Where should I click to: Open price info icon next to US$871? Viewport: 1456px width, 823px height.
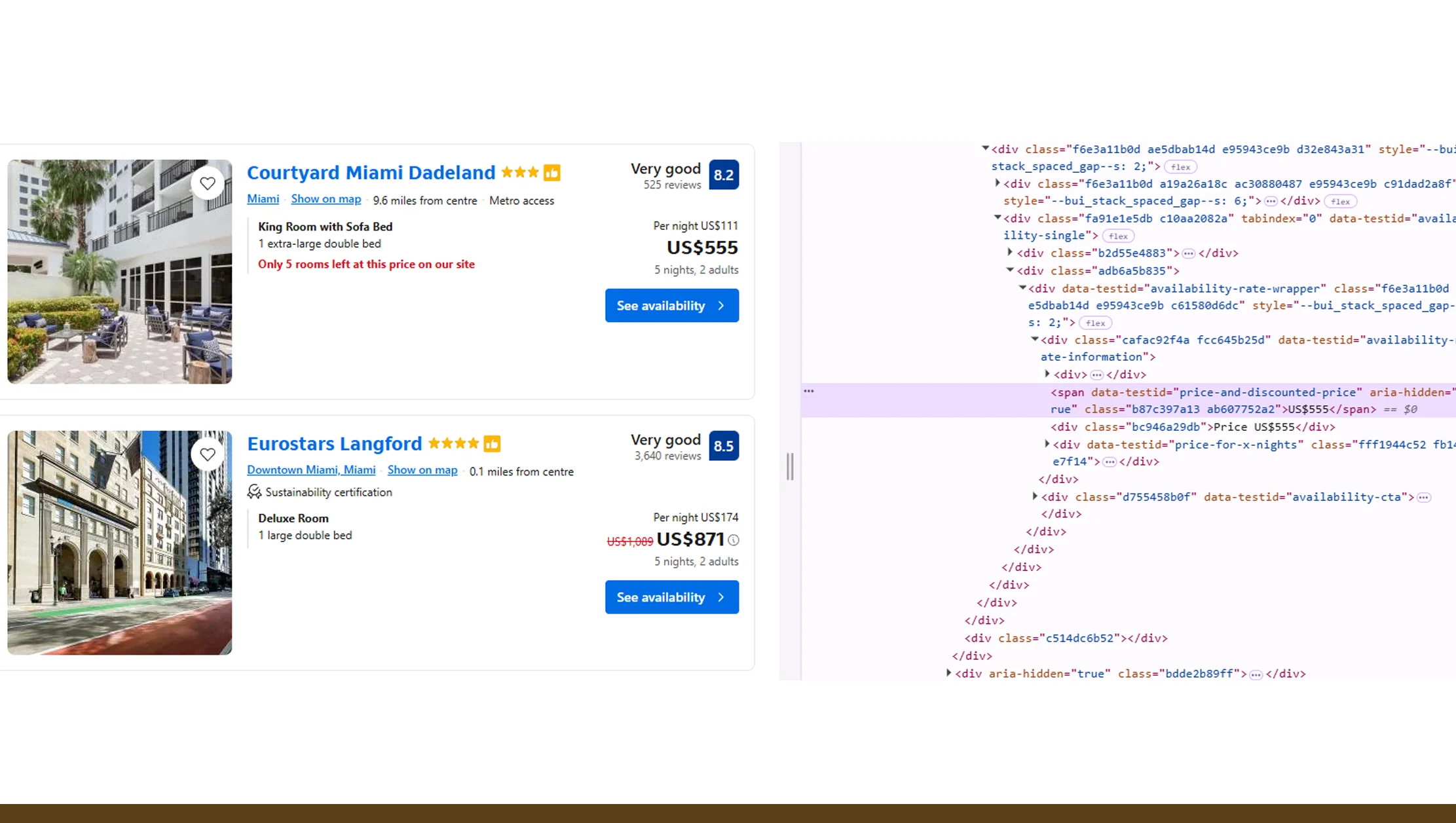point(734,540)
